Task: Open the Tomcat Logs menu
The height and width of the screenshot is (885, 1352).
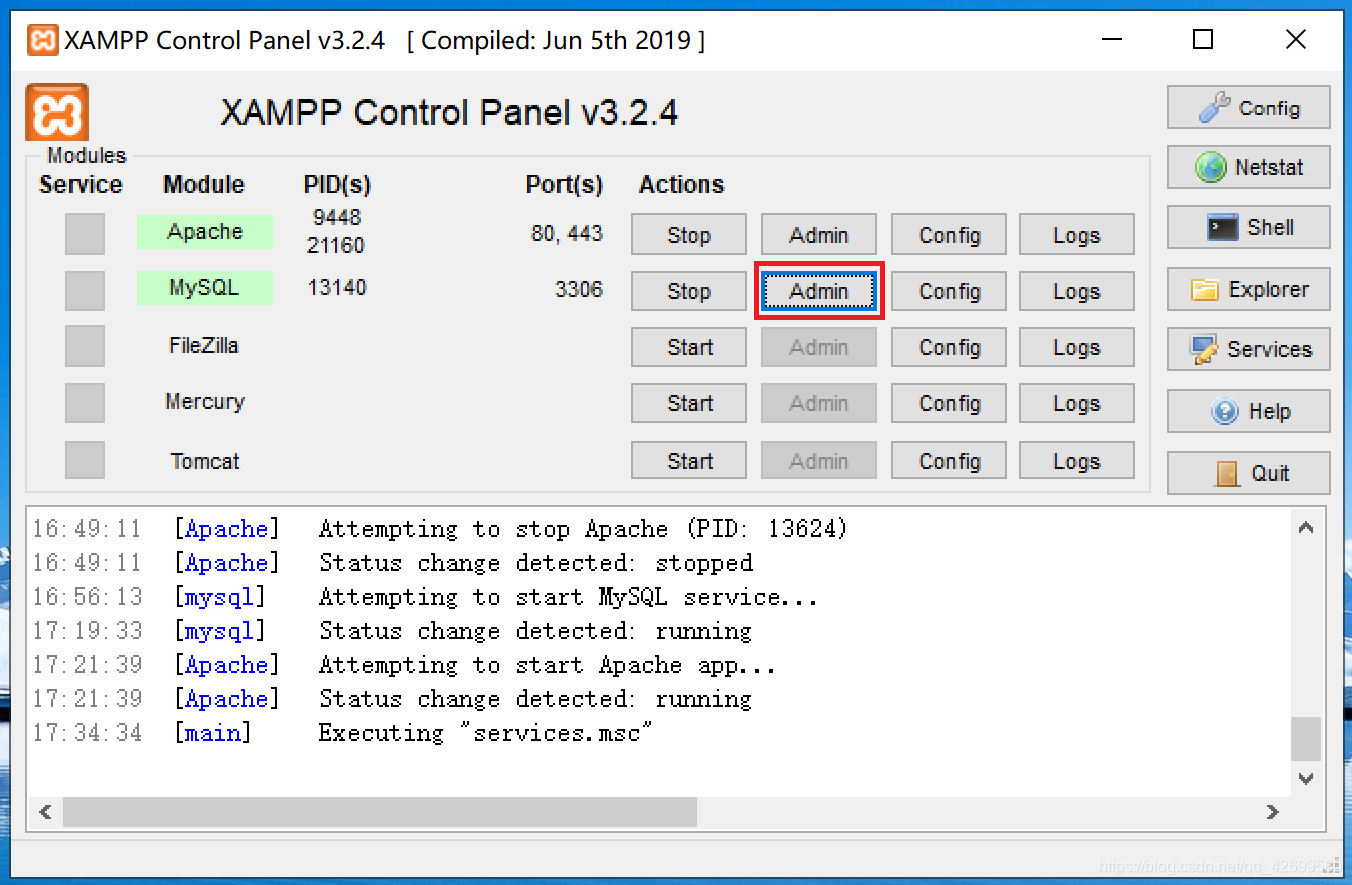Action: click(1077, 461)
